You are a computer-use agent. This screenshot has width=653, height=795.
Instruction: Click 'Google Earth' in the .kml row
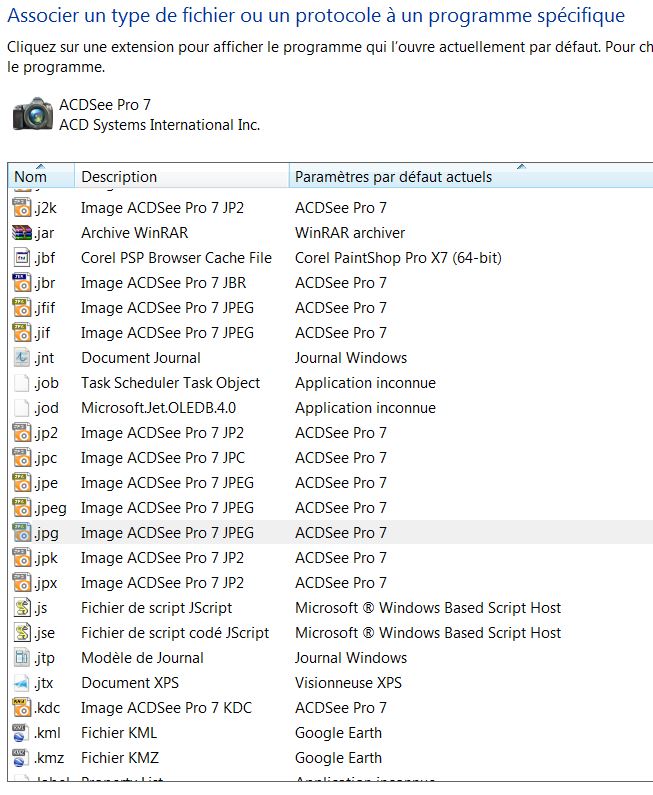(338, 733)
